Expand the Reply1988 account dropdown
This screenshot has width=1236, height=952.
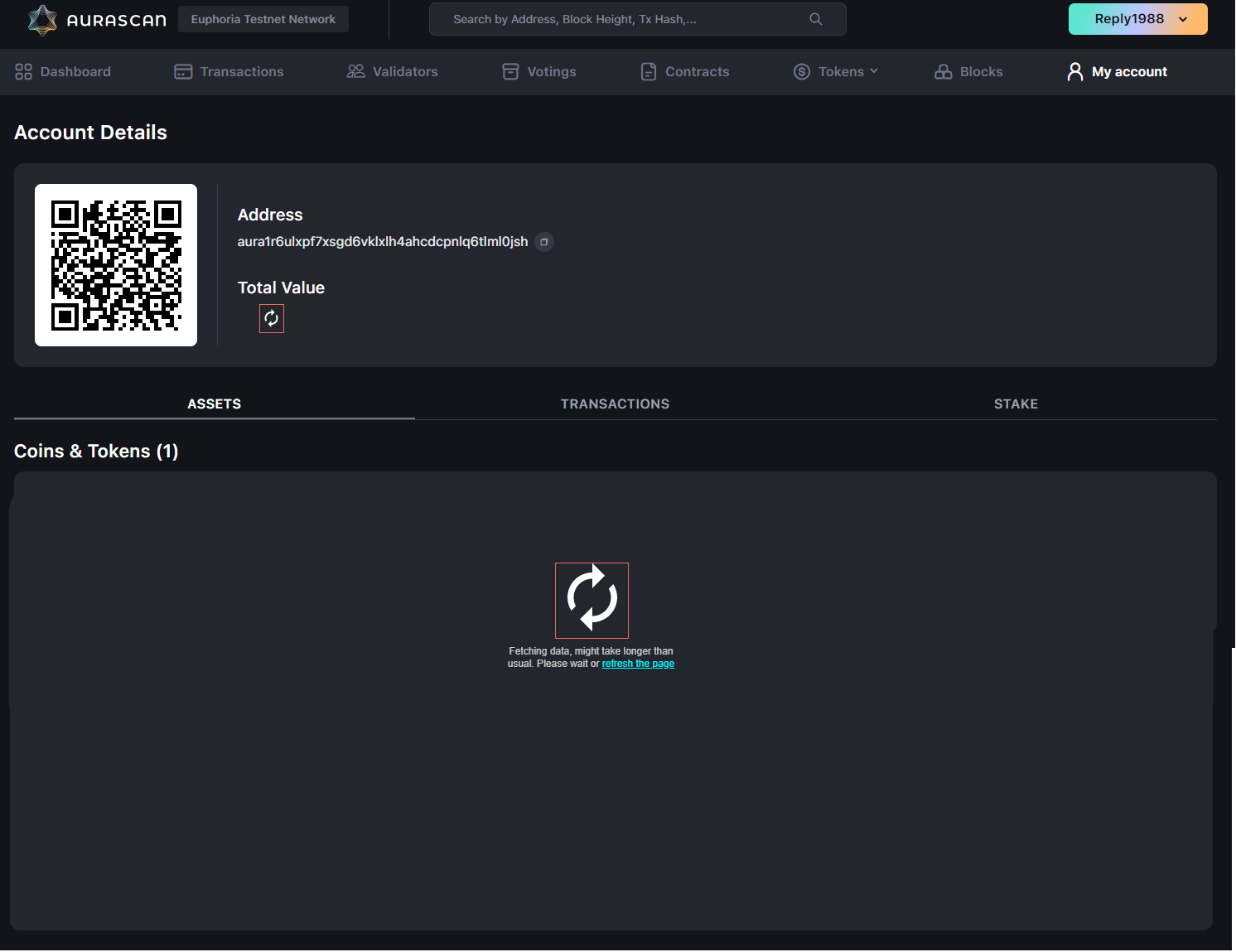pyautogui.click(x=1137, y=18)
